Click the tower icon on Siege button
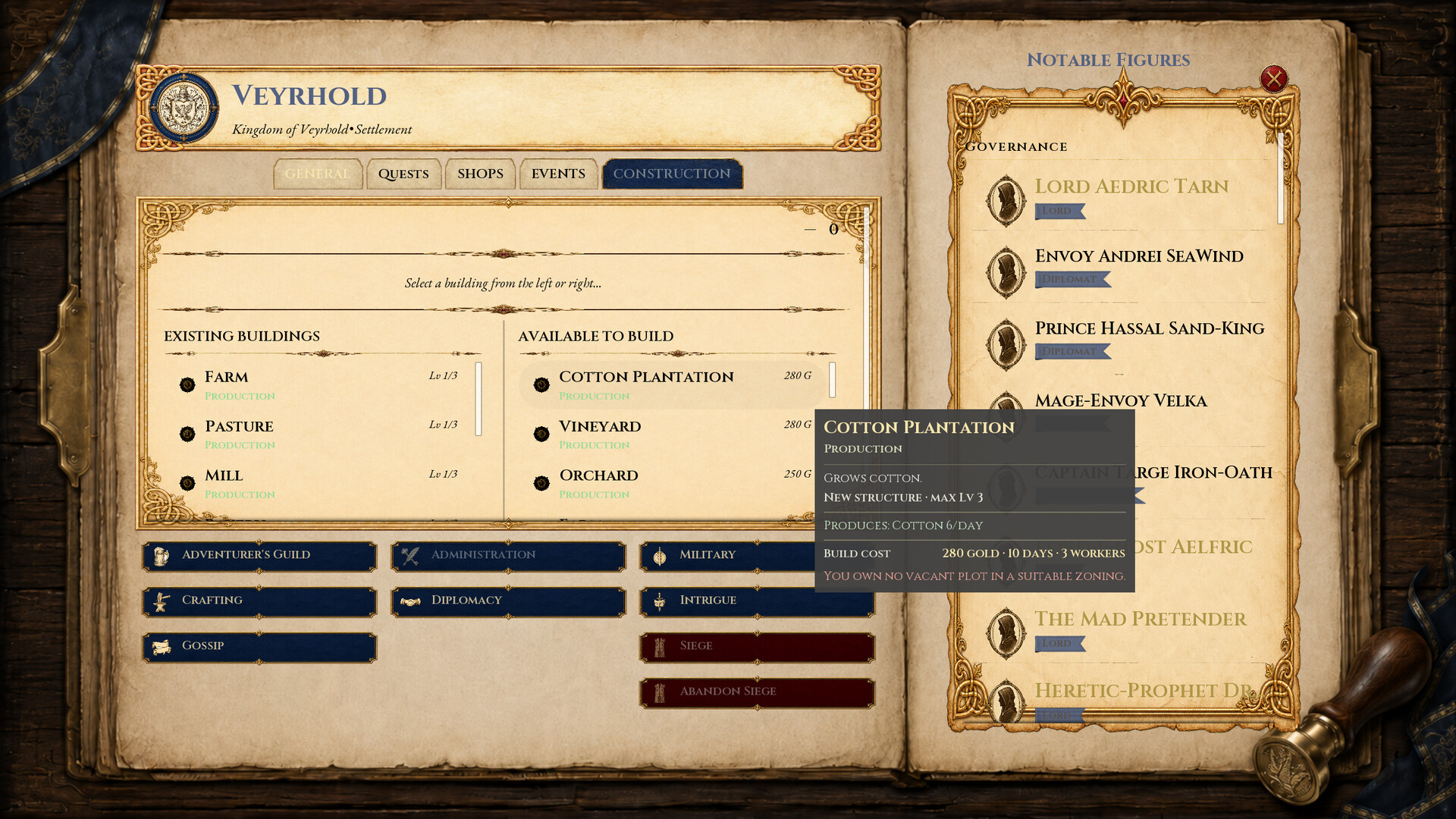The image size is (1456, 819). [x=659, y=647]
